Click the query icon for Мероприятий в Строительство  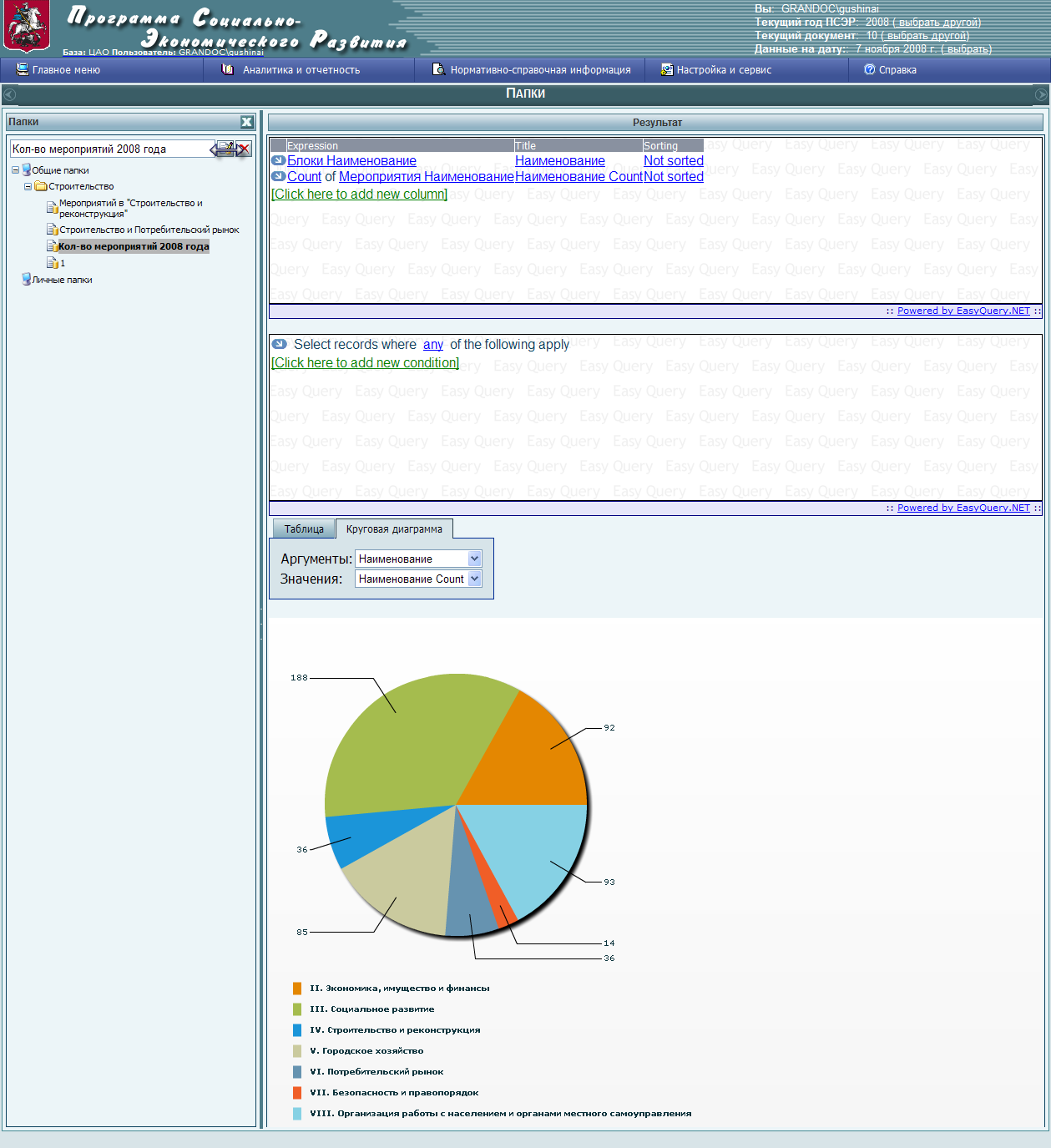click(52, 207)
